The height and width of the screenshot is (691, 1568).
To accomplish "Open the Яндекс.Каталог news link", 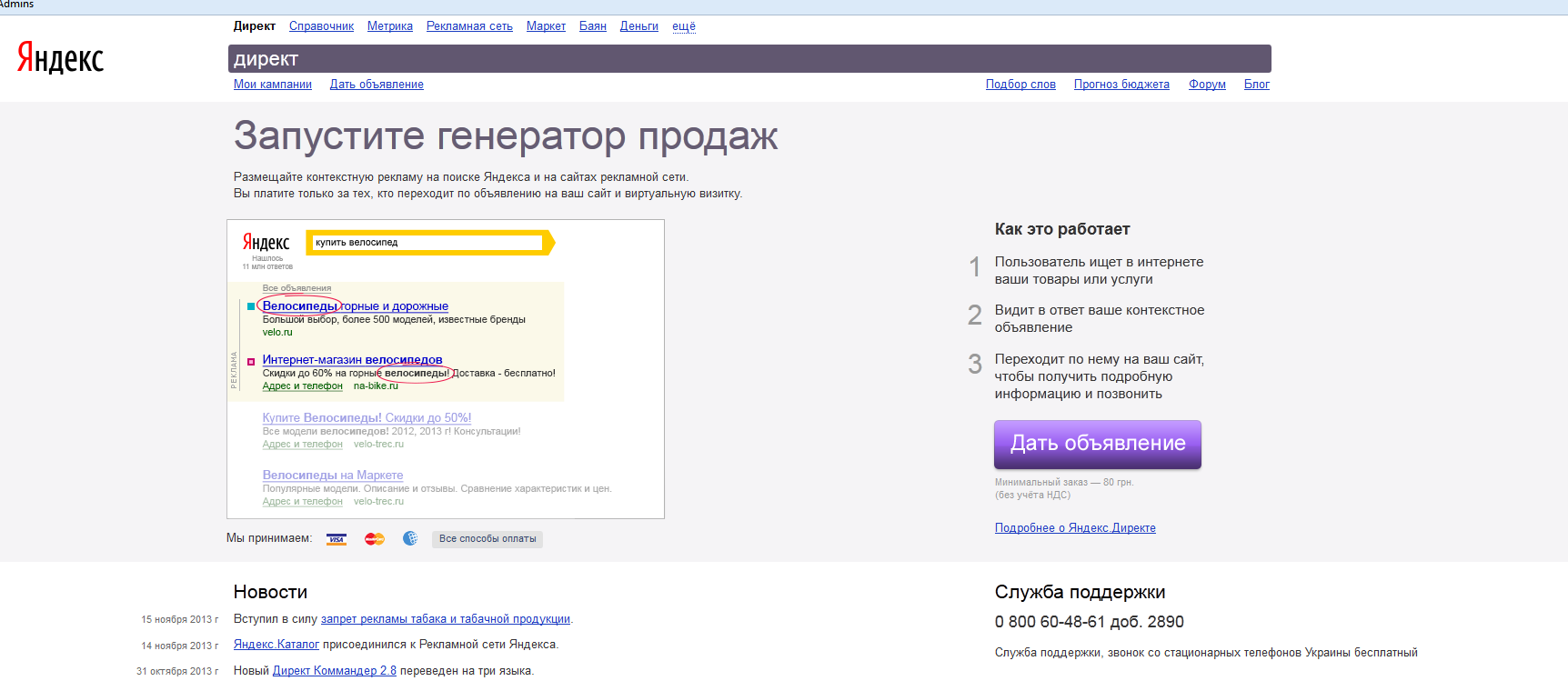I will 276,645.
